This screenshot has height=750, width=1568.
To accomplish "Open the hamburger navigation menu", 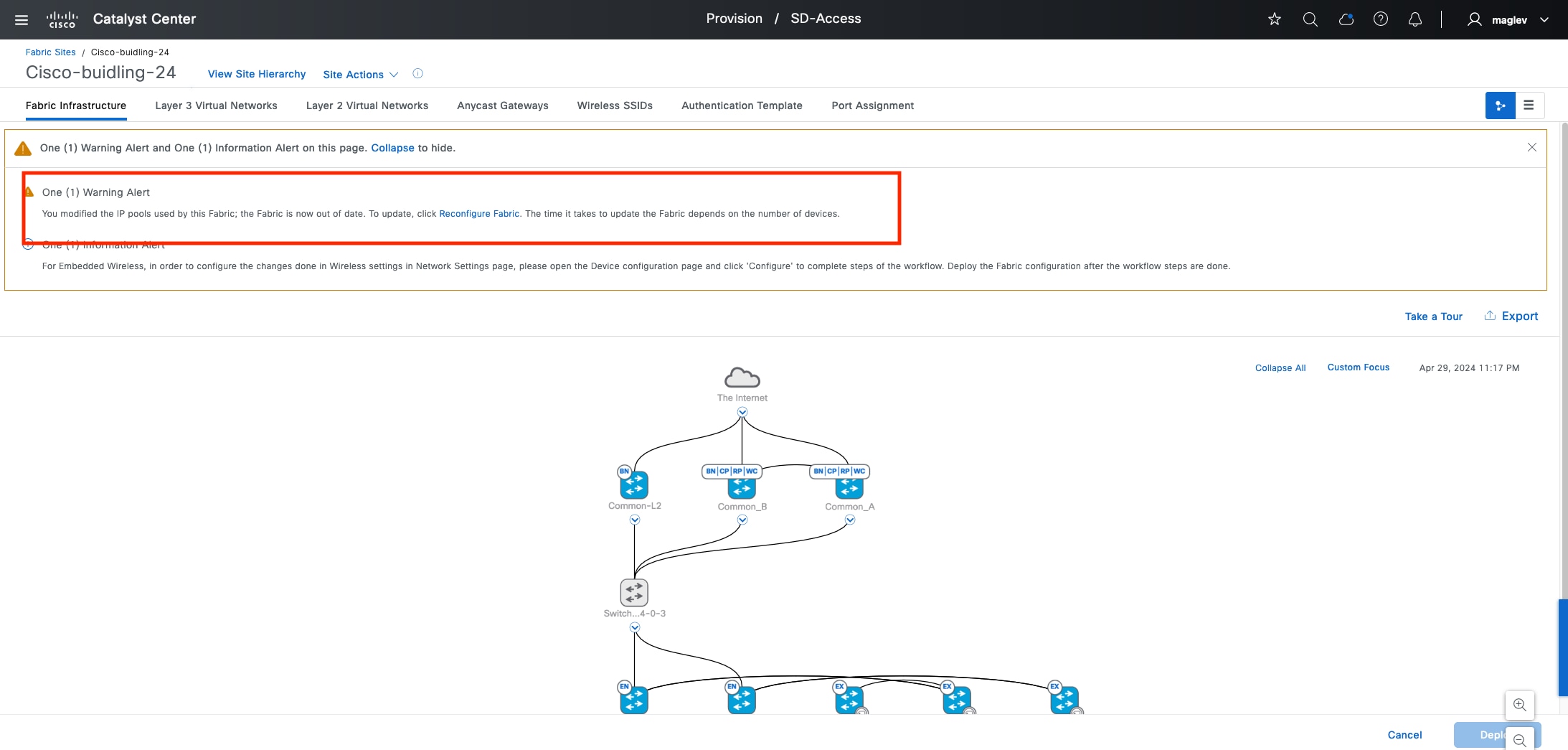I will (x=22, y=19).
